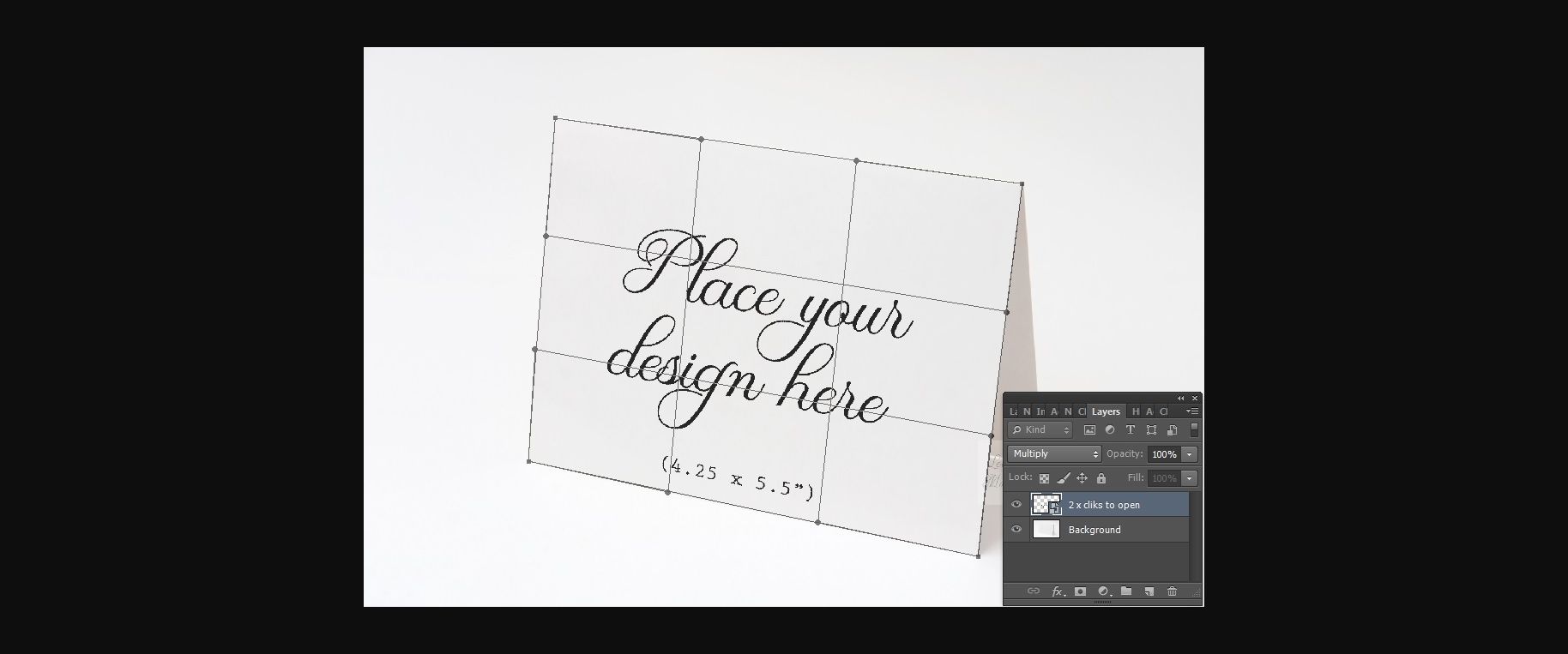Lock layer position icon
The width and height of the screenshot is (1568, 654).
pos(1082,478)
